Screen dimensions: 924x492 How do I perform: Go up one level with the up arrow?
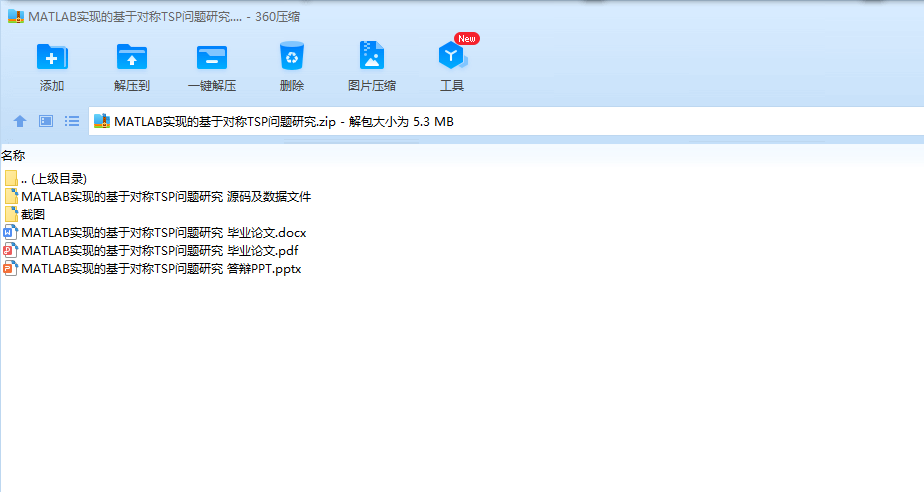coord(20,121)
